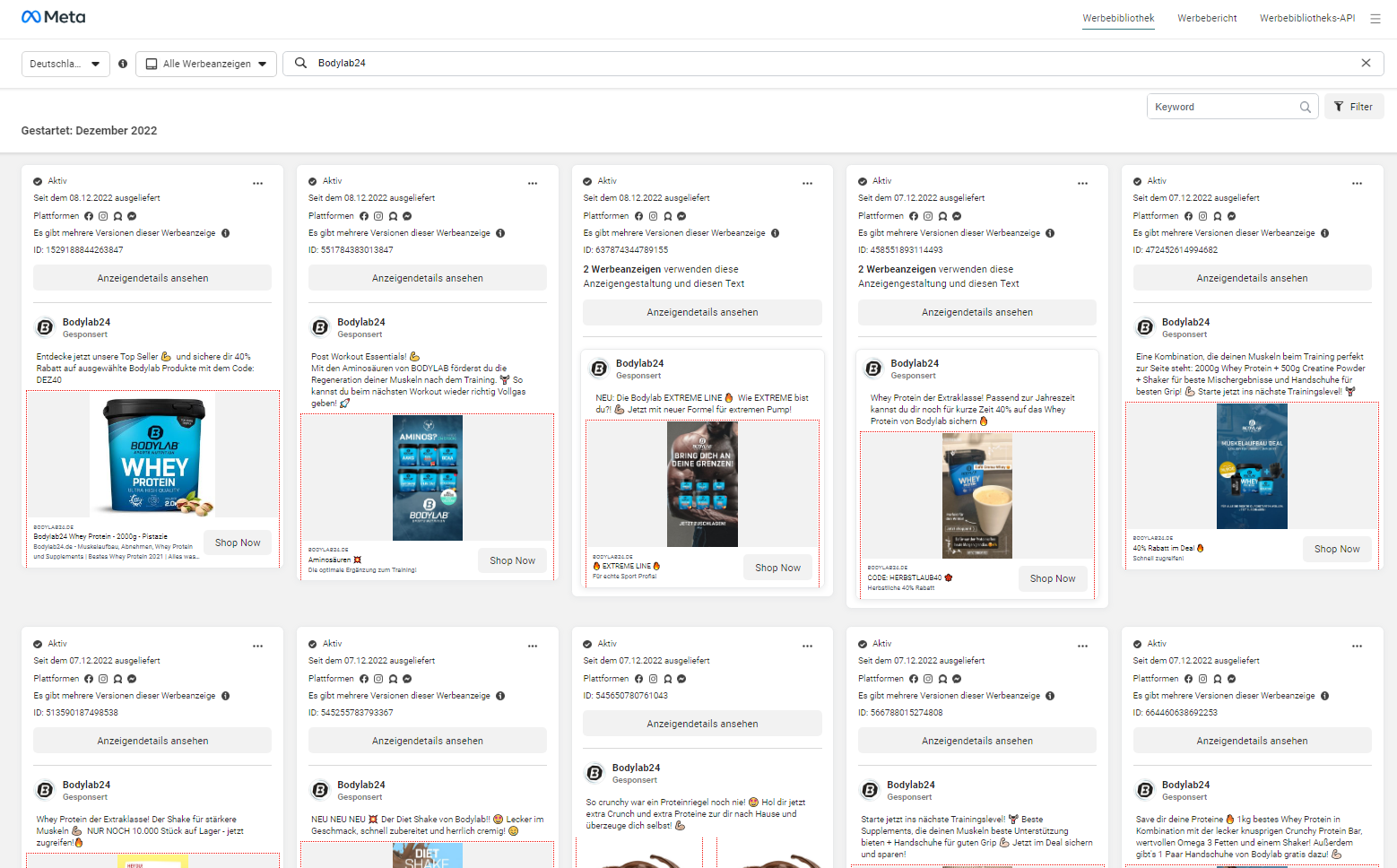The image size is (1397, 868).
Task: Click Shop Now on the HERBSTLAUB40 ad
Action: [1053, 578]
